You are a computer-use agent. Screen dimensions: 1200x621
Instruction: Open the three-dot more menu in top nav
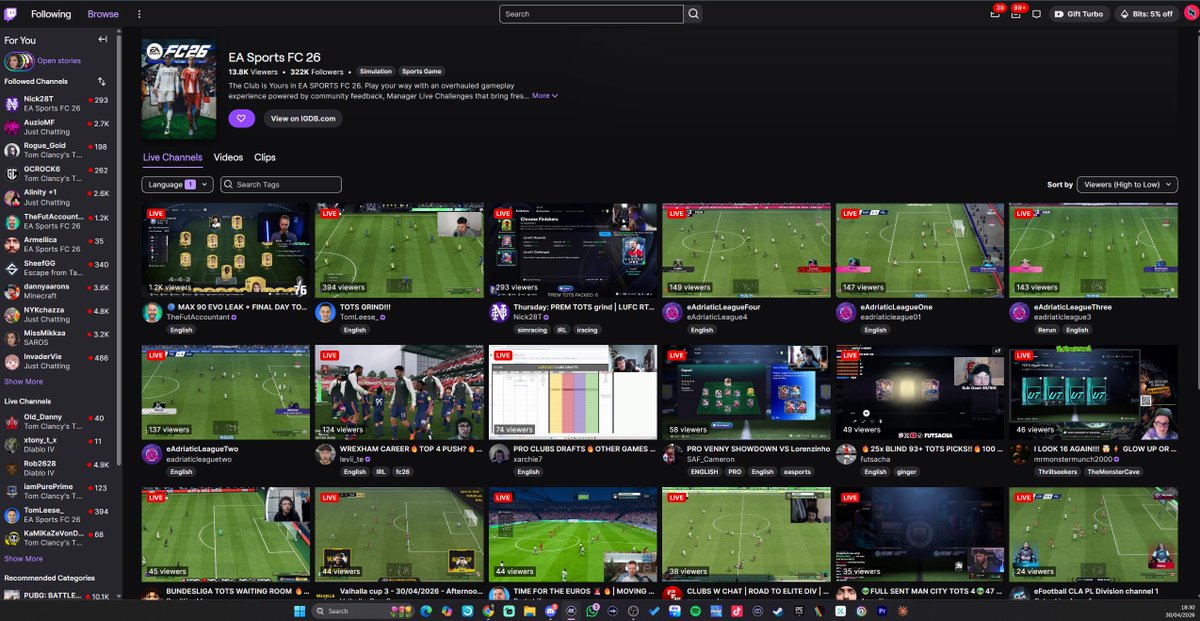[x=139, y=14]
